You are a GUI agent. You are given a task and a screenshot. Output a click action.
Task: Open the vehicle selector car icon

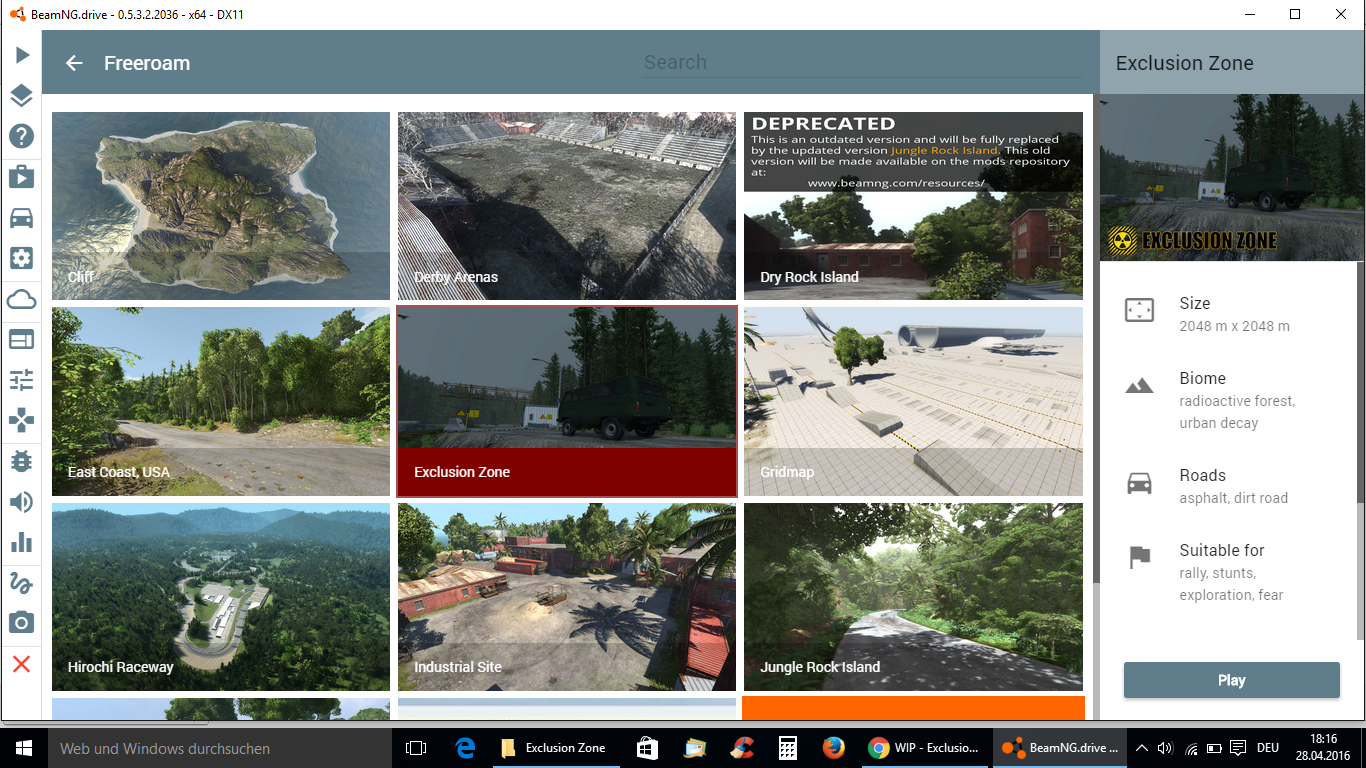[x=22, y=218]
